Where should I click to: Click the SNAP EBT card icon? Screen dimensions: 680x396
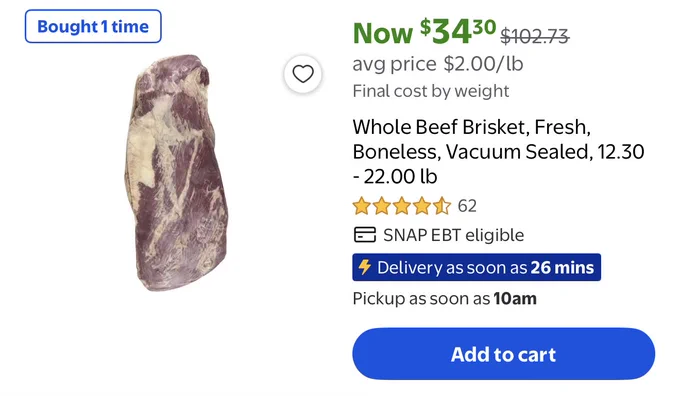pos(365,235)
